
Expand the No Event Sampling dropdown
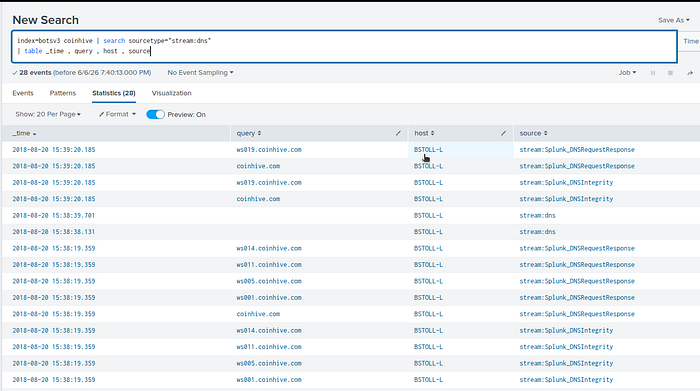[200, 72]
